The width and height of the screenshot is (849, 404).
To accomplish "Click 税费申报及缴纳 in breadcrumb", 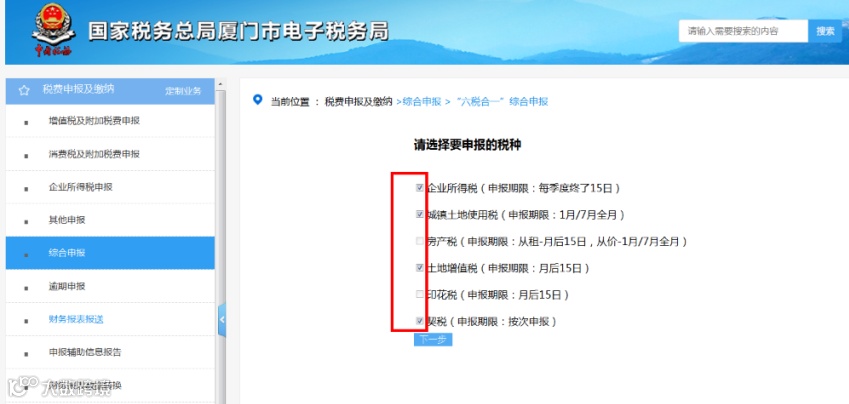I will click(x=358, y=101).
